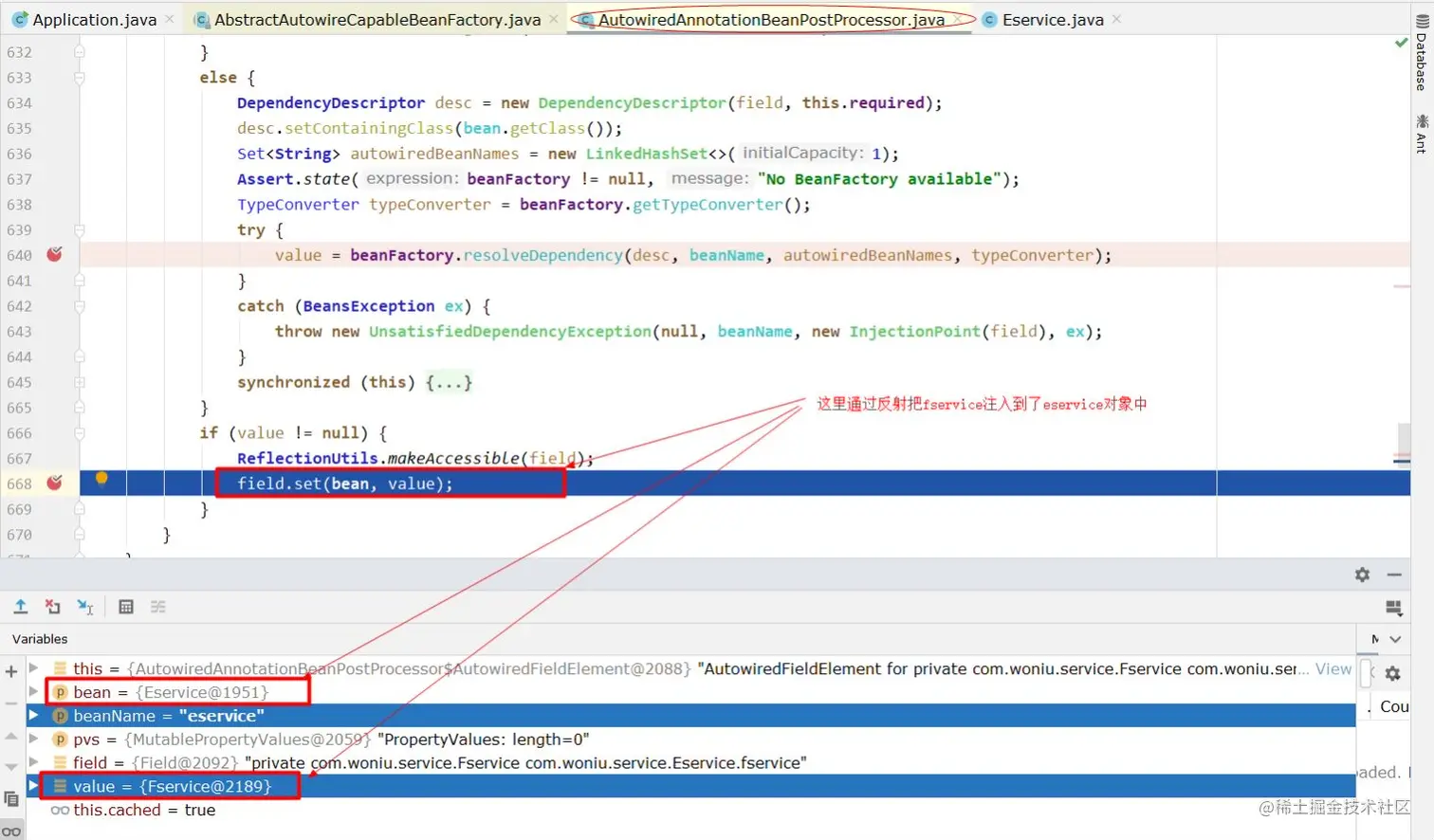Select the beanName = "eservice" row

[690, 716]
